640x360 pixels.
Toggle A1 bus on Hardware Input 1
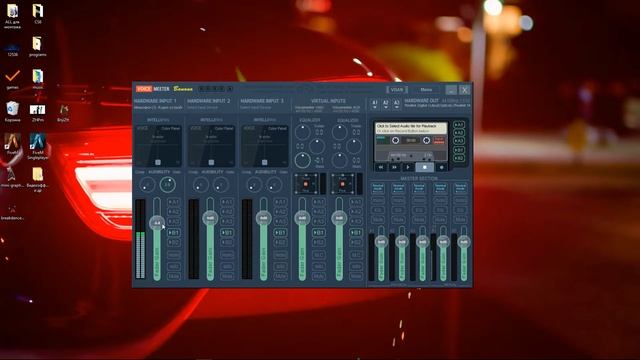click(x=174, y=202)
